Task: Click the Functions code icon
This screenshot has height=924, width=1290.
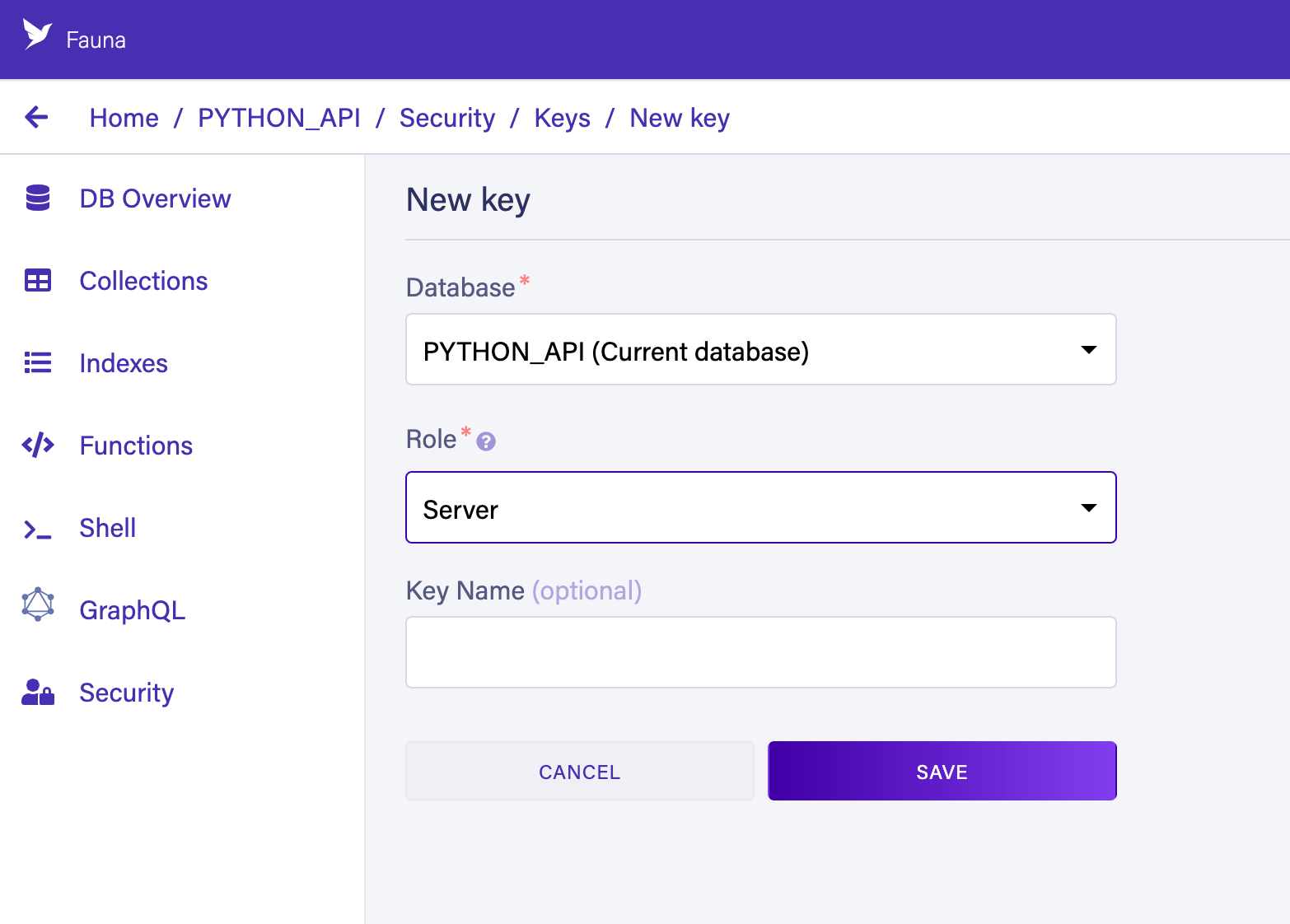Action: (x=38, y=446)
